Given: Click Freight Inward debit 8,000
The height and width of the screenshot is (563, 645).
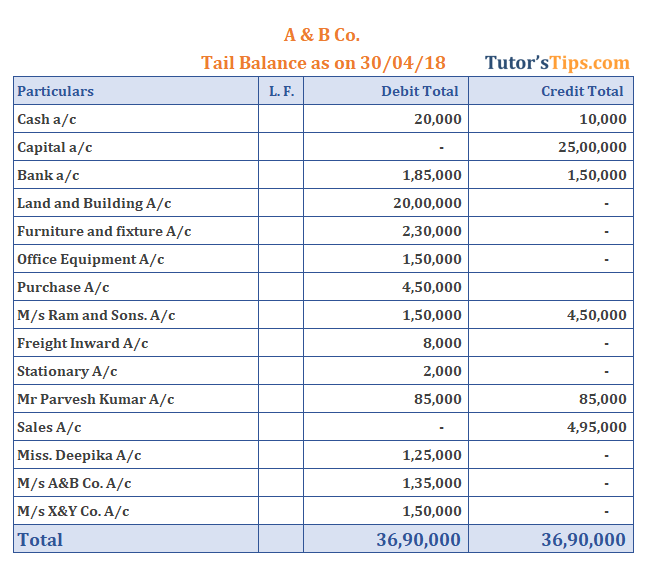Looking at the screenshot, I should pyautogui.click(x=442, y=343).
